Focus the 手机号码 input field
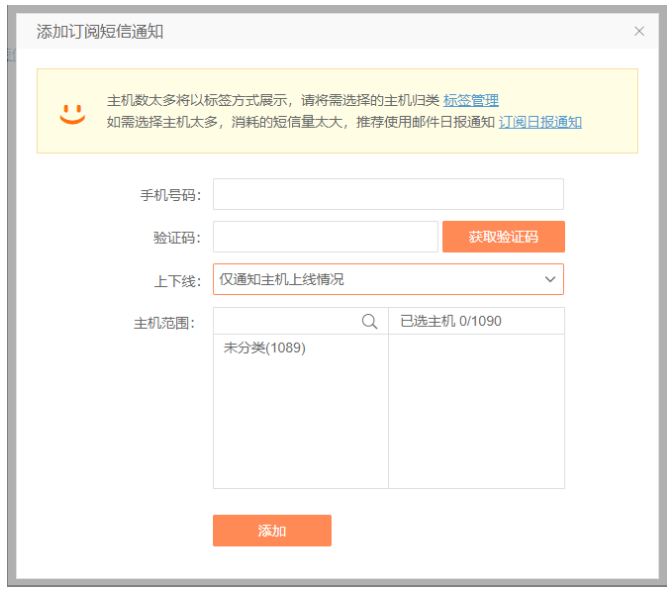 click(388, 194)
